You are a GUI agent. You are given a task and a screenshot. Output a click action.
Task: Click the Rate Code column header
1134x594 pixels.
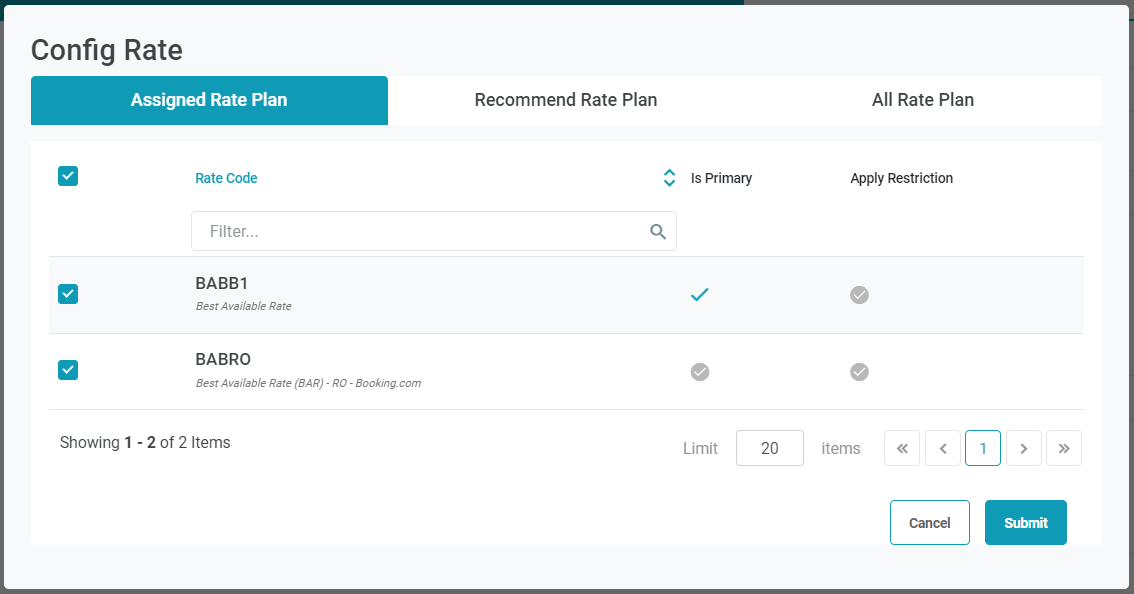coord(226,178)
